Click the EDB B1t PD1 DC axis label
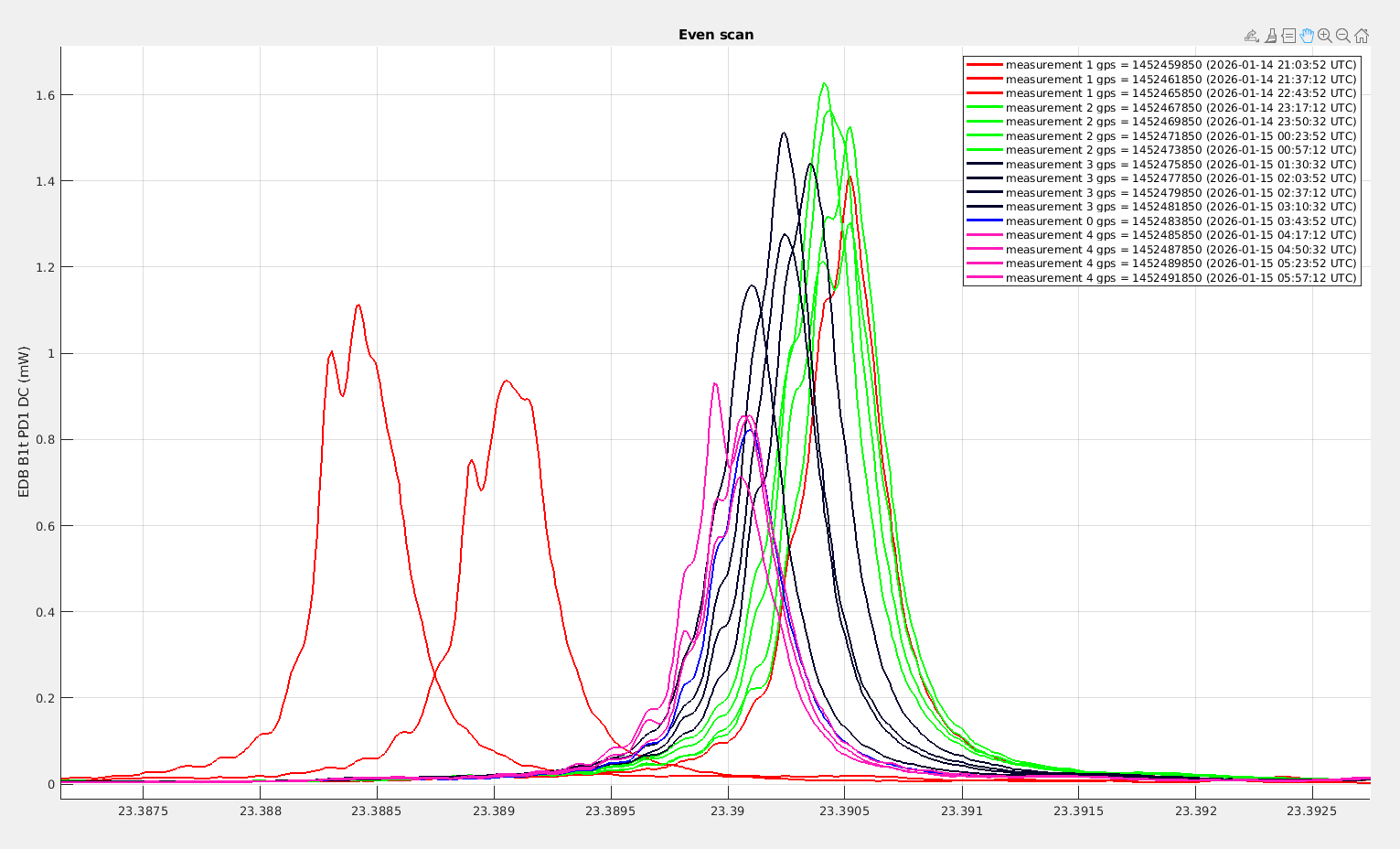The width and height of the screenshot is (1400, 849). click(25, 422)
